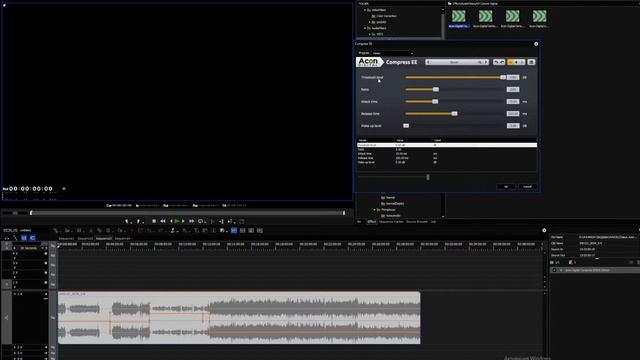Select next preset arrow in Compress plugin
This screenshot has width=640, height=360.
click(x=486, y=62)
